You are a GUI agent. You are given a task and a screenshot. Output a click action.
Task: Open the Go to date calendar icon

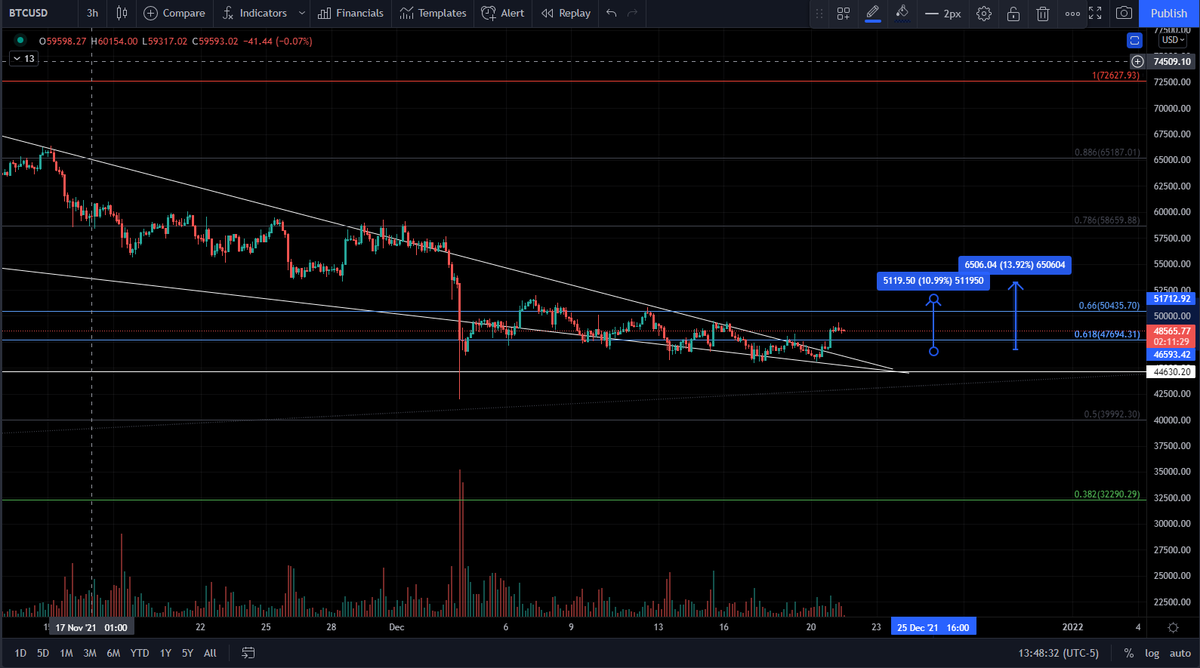point(248,653)
